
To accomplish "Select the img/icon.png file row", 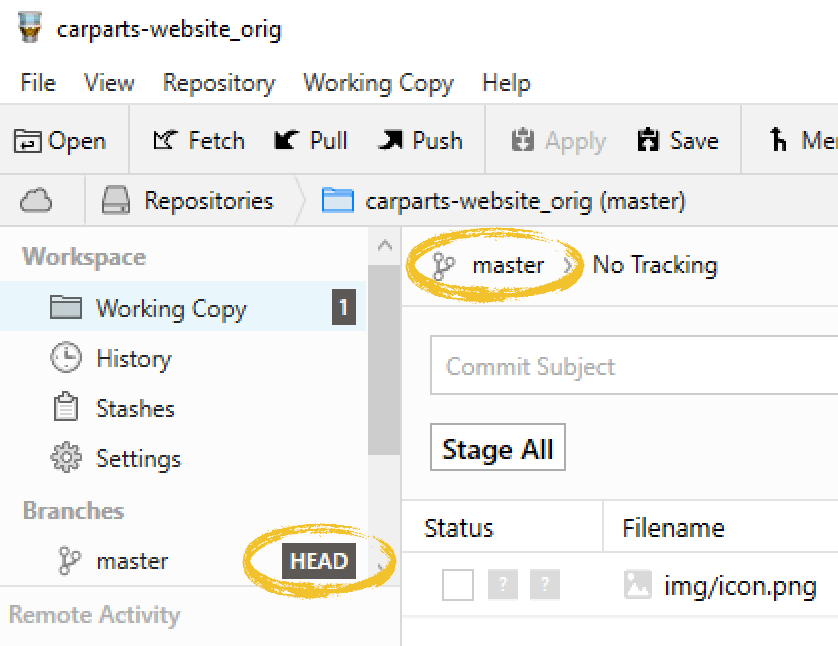I will [x=739, y=586].
